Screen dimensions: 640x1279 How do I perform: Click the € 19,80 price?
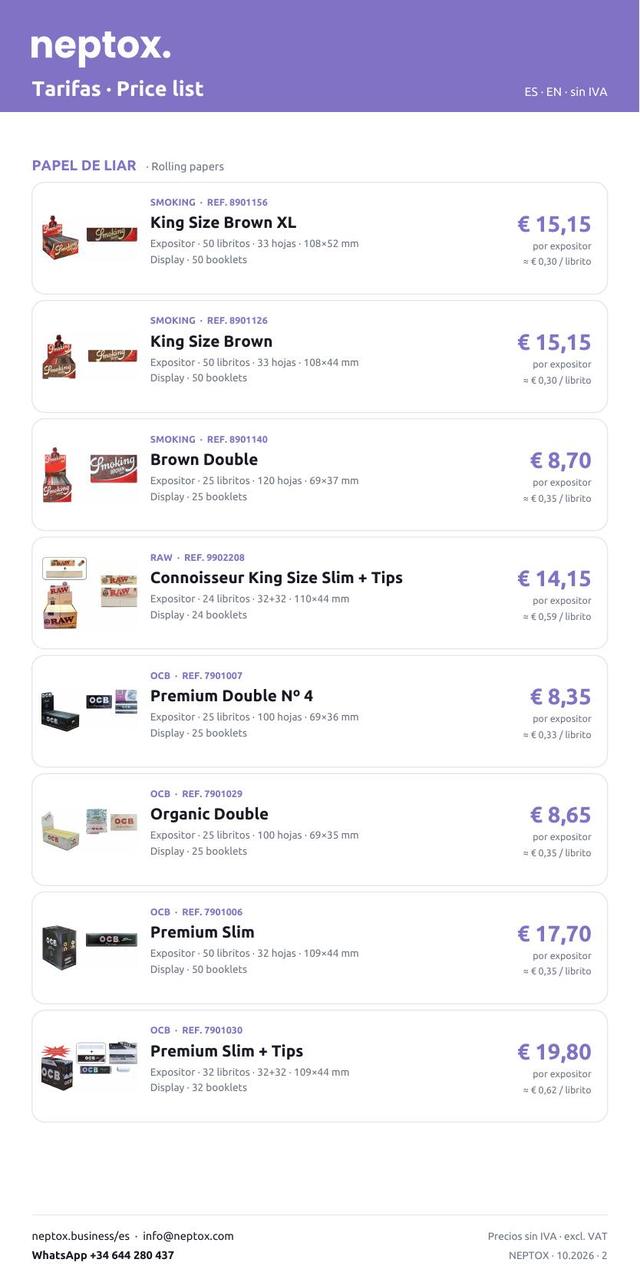coord(554,1052)
